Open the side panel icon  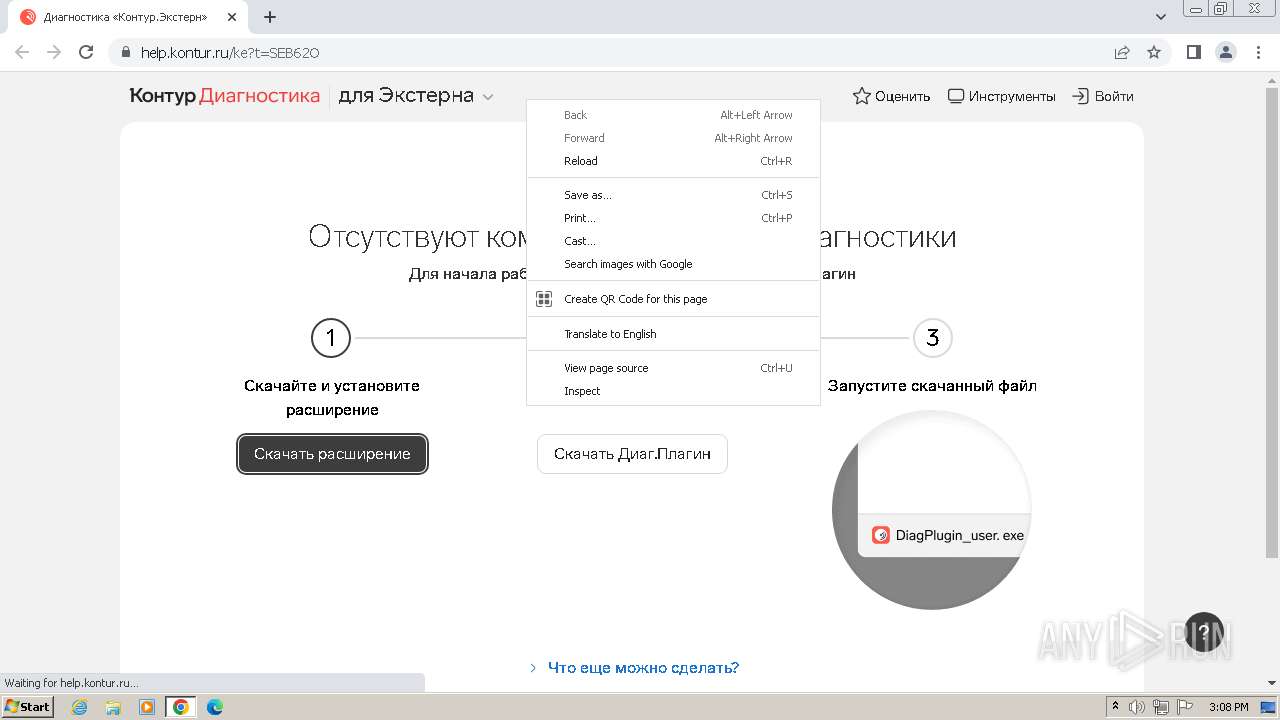1194,52
